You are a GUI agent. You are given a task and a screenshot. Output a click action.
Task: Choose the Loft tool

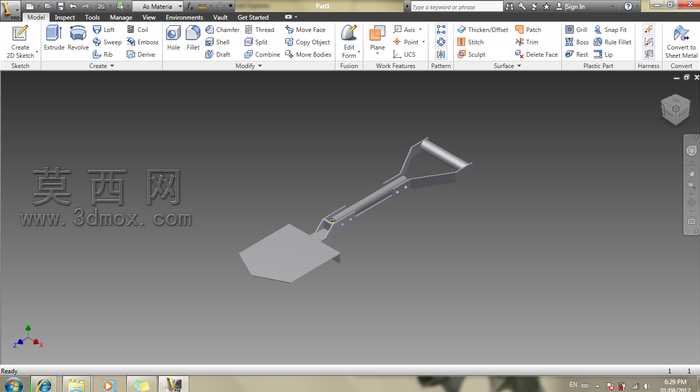(x=104, y=29)
